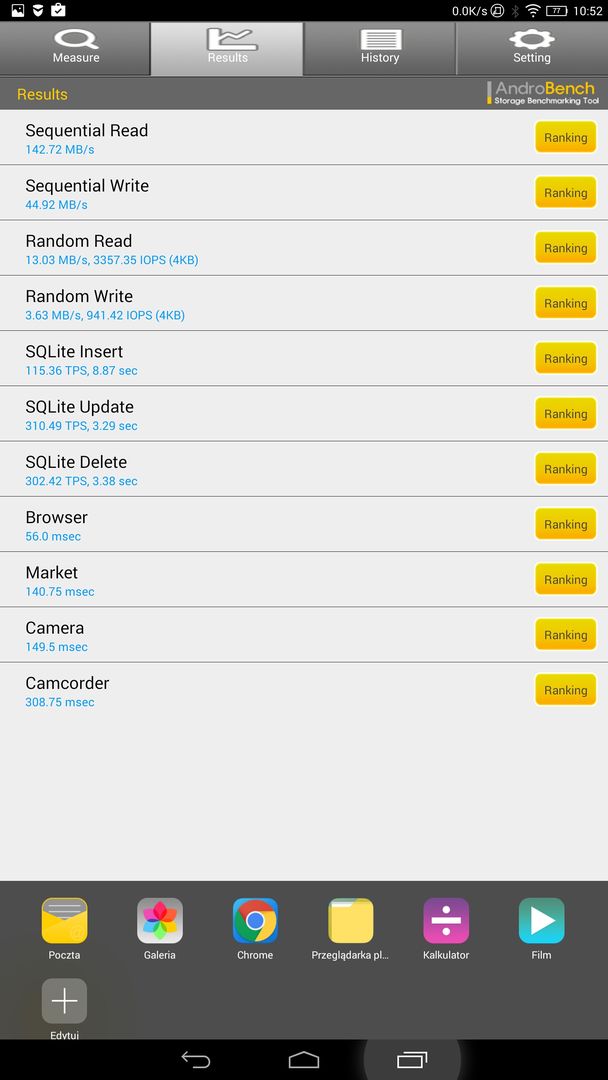Open the Film video player icon
This screenshot has width=608, height=1080.
click(541, 920)
